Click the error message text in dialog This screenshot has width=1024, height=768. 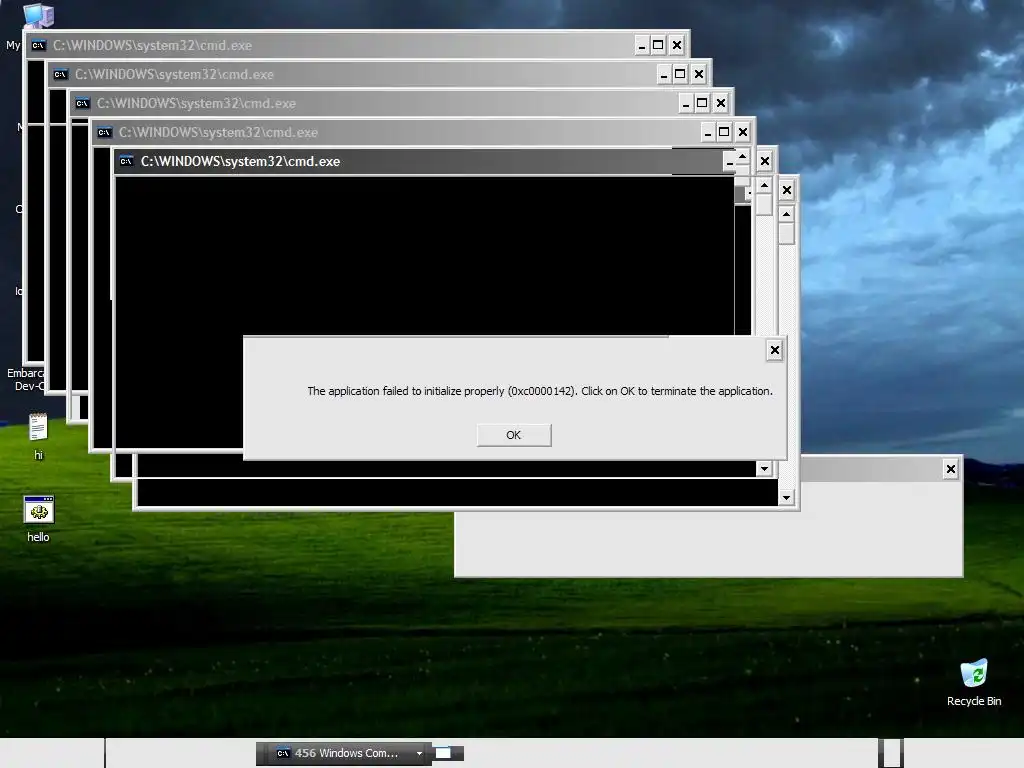(540, 391)
